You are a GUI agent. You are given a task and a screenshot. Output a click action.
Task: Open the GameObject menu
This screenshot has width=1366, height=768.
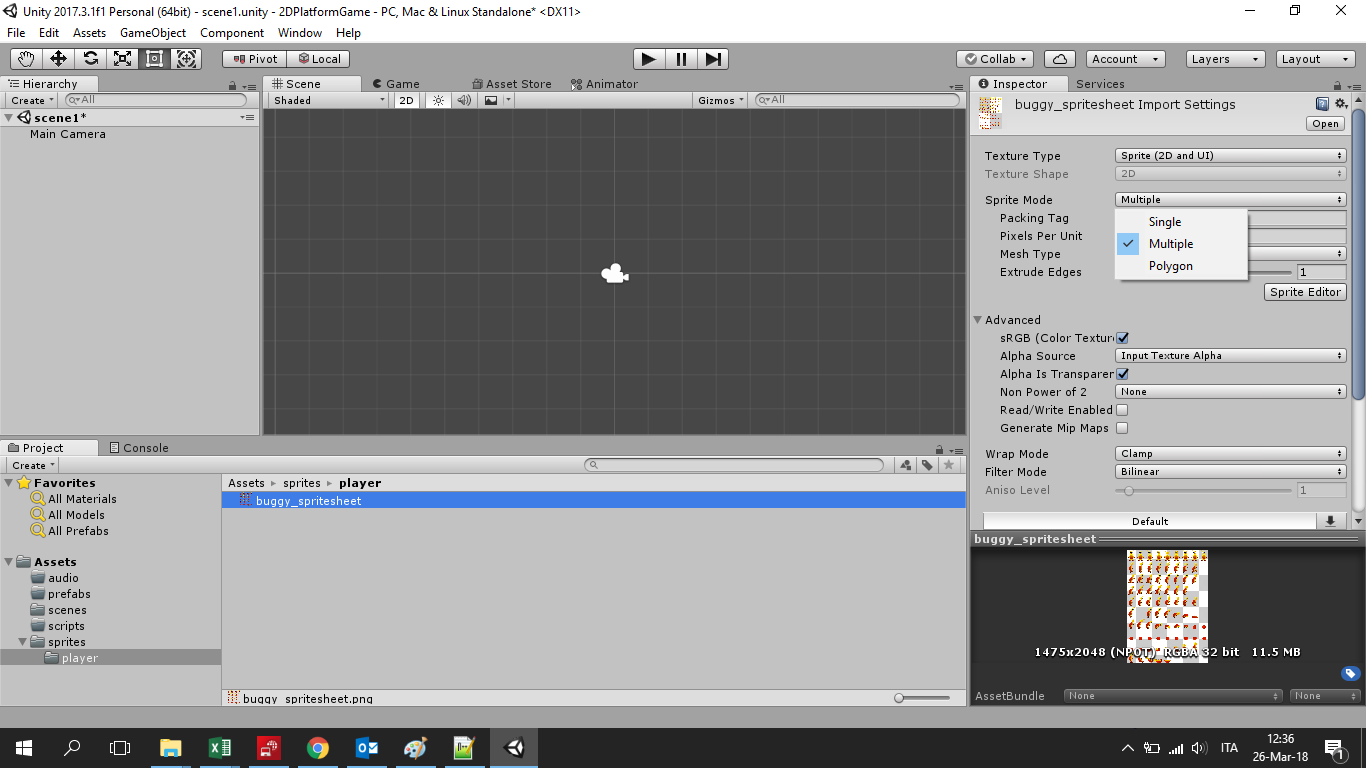point(152,33)
